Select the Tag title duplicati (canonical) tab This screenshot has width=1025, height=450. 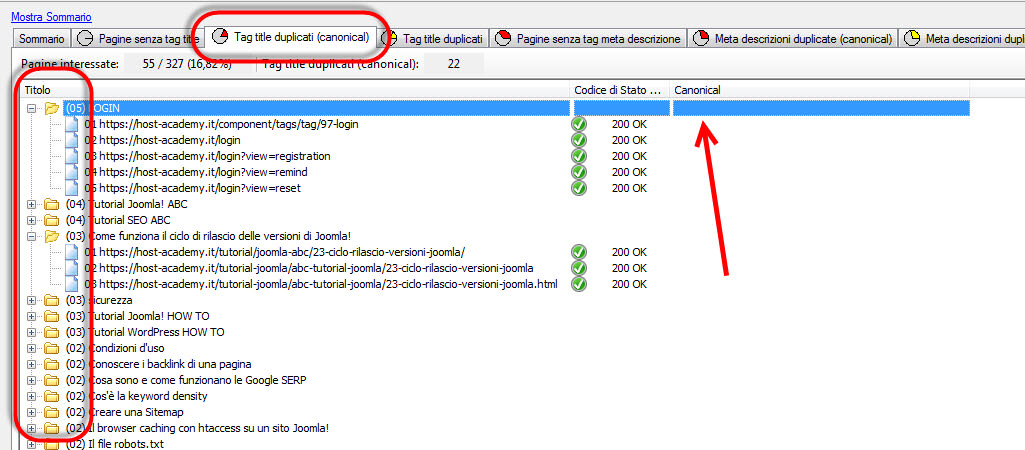pyautogui.click(x=292, y=37)
